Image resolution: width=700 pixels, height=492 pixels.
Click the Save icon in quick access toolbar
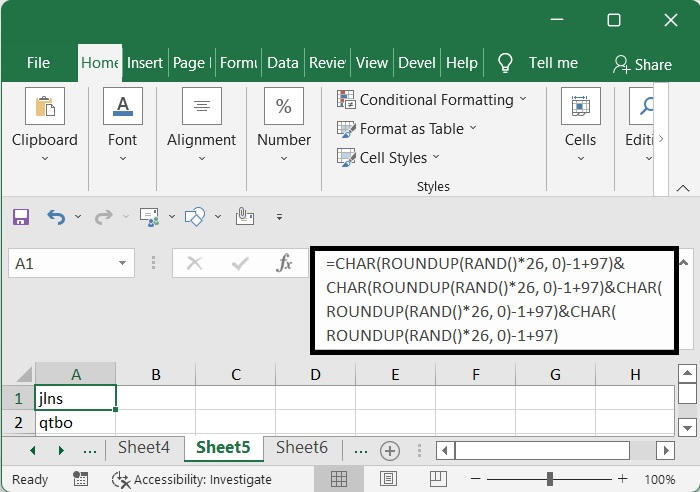click(x=21, y=216)
